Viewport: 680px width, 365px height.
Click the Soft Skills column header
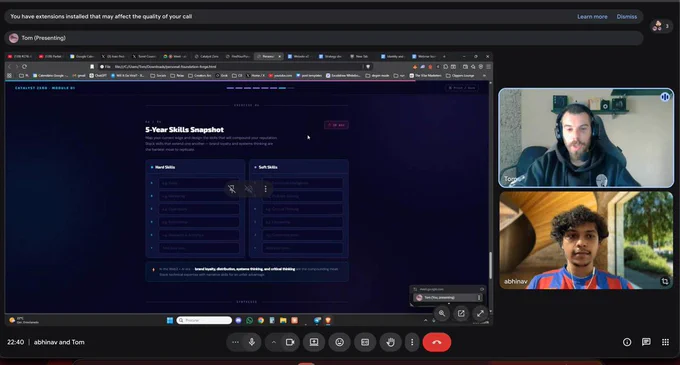pos(268,167)
